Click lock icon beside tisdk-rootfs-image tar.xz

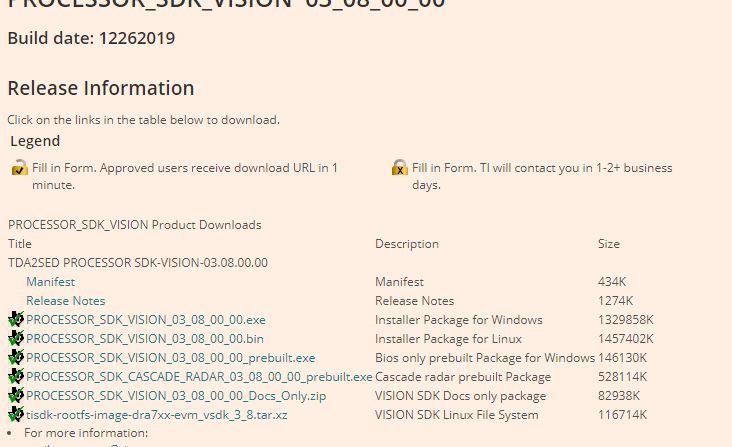point(16,415)
